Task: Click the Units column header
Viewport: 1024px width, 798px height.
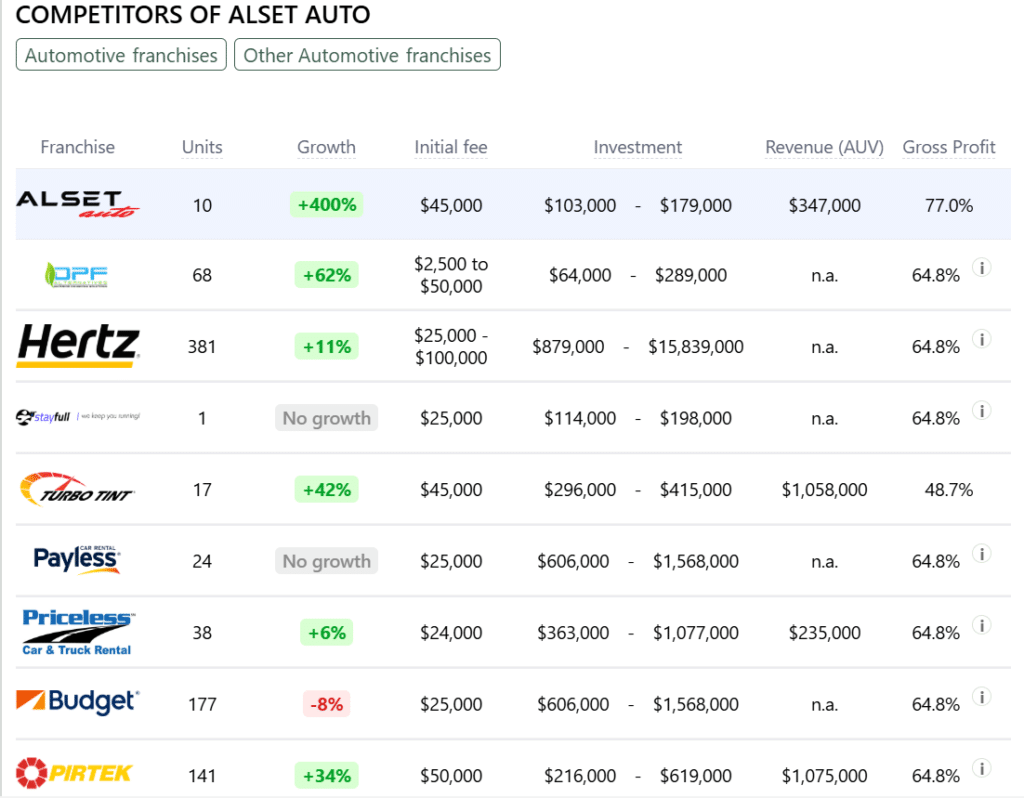Action: tap(202, 147)
